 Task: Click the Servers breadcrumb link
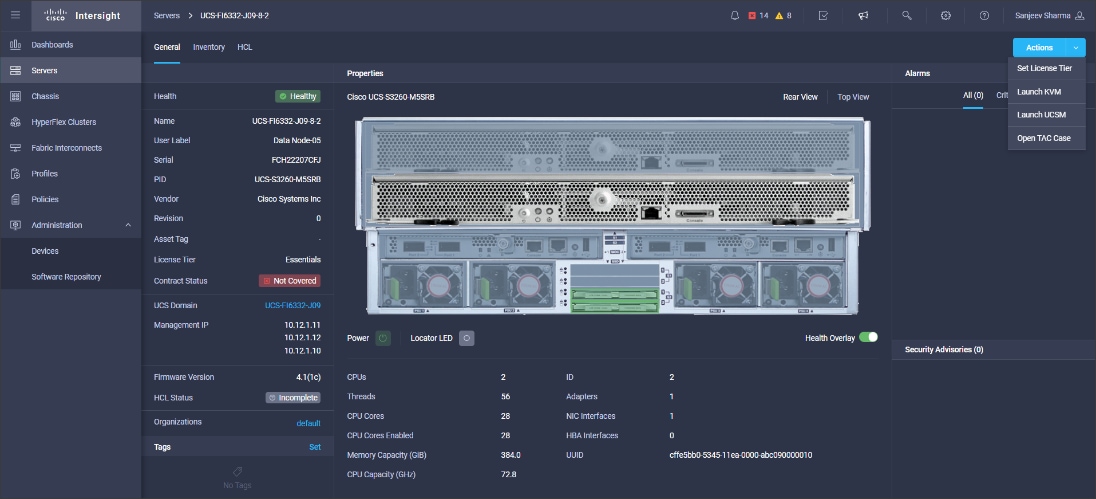coord(166,15)
